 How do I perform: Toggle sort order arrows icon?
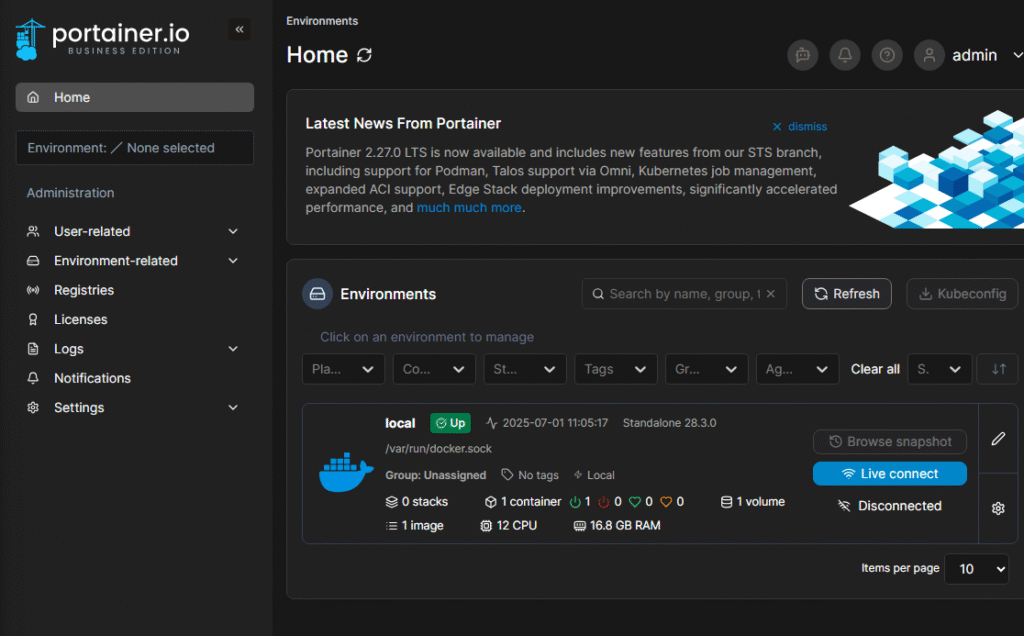tap(998, 369)
